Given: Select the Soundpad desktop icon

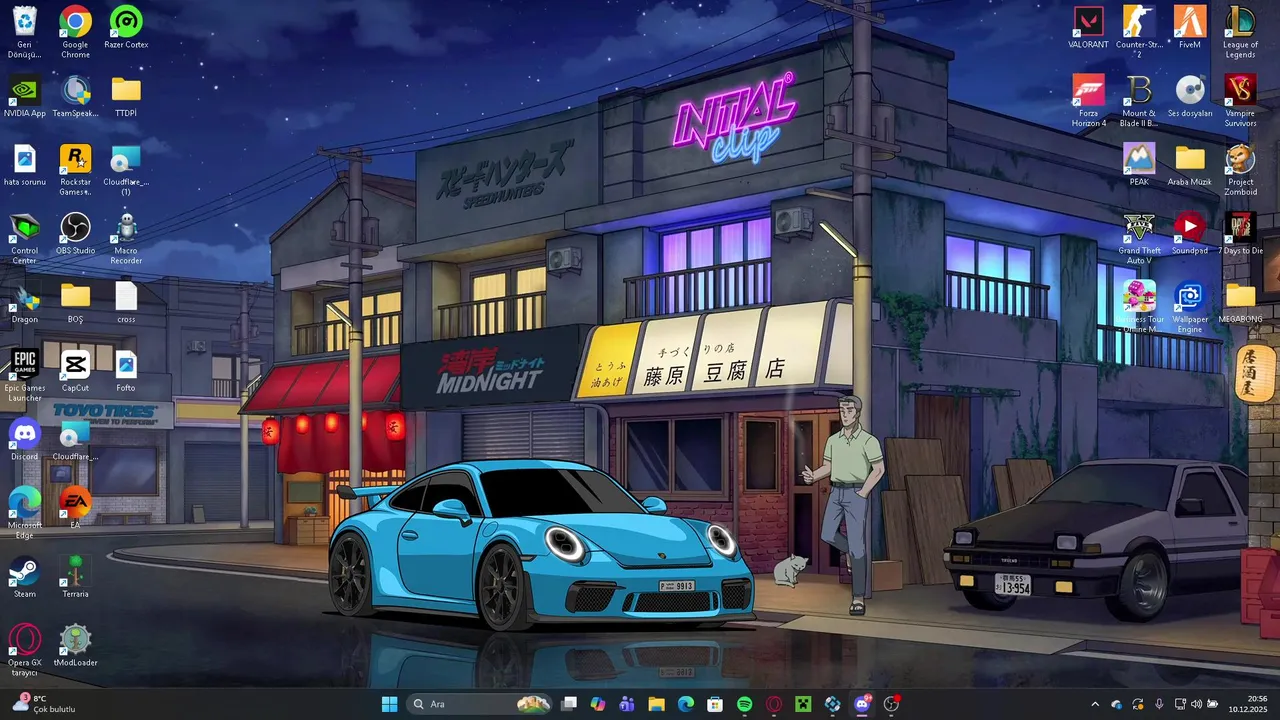Looking at the screenshot, I should click(x=1190, y=233).
